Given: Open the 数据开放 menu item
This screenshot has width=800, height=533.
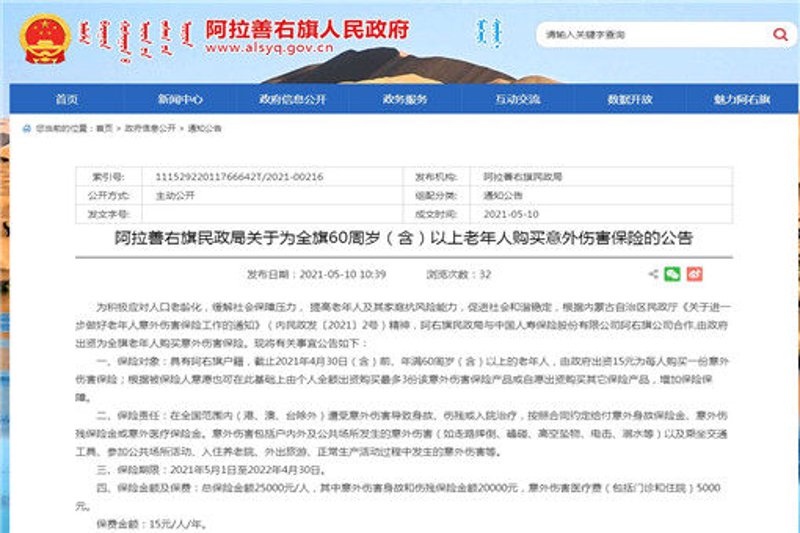Looking at the screenshot, I should tap(630, 99).
